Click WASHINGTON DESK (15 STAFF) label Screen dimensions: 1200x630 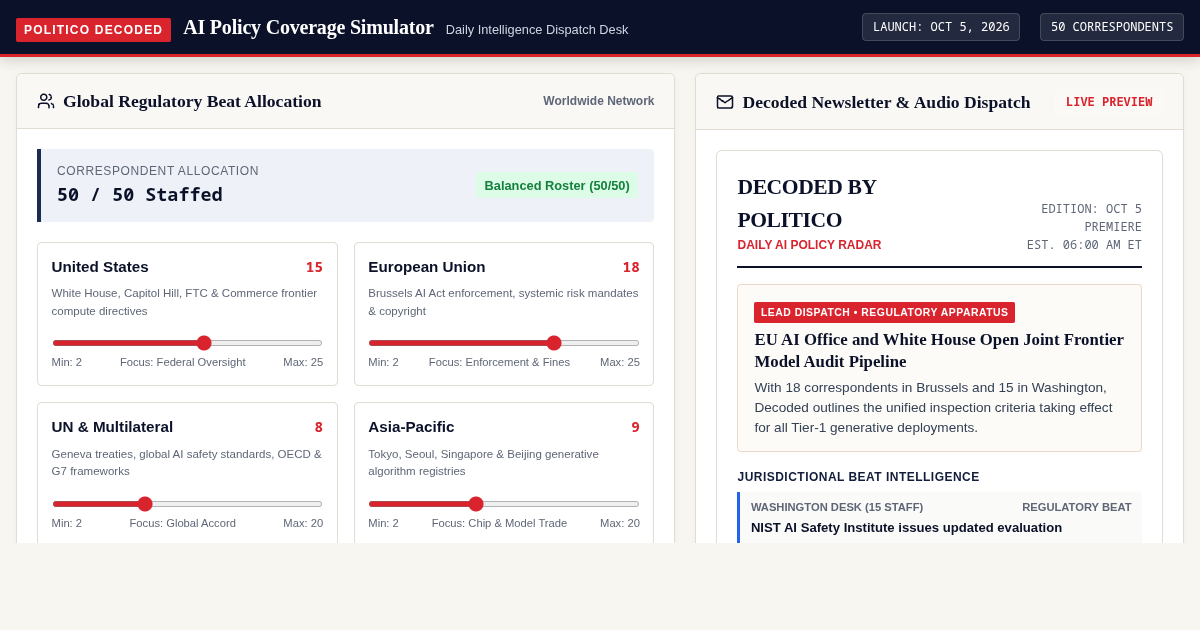tap(837, 507)
